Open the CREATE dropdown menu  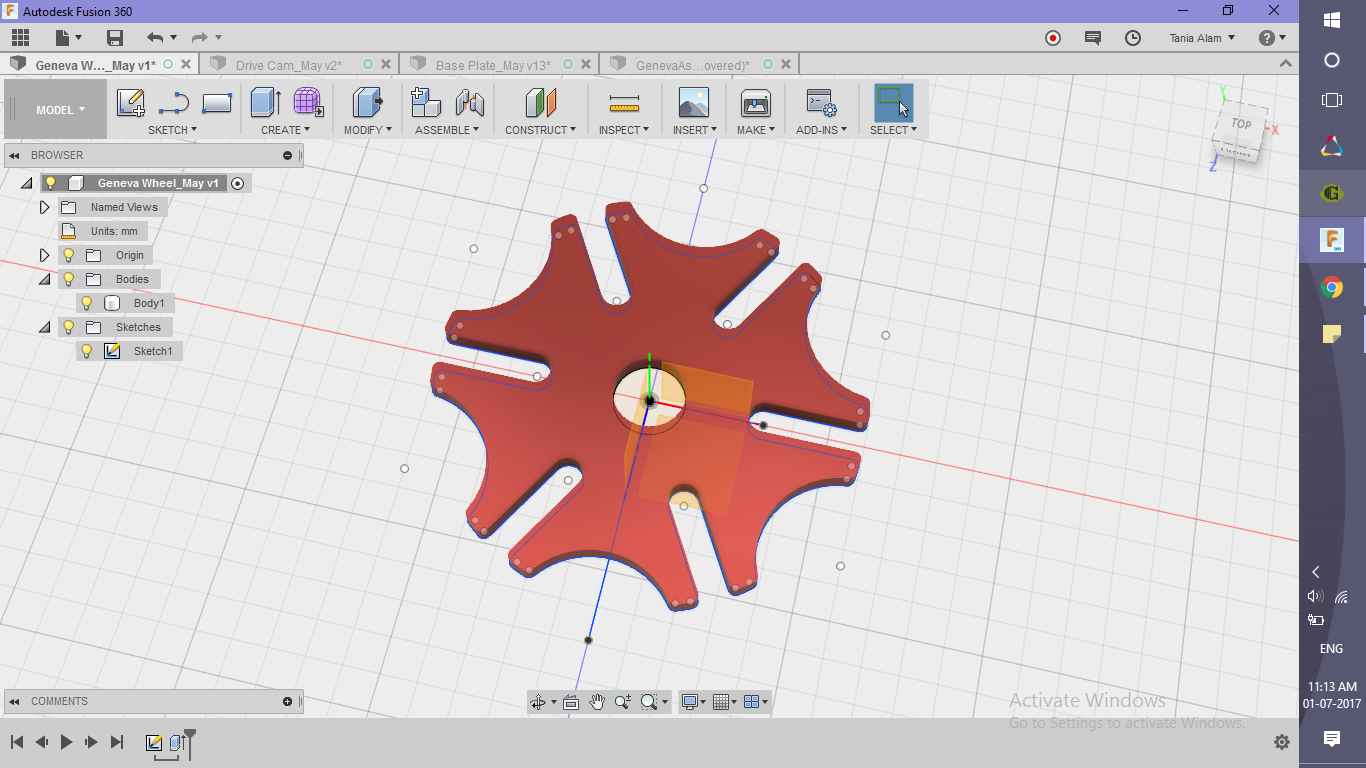[x=285, y=130]
